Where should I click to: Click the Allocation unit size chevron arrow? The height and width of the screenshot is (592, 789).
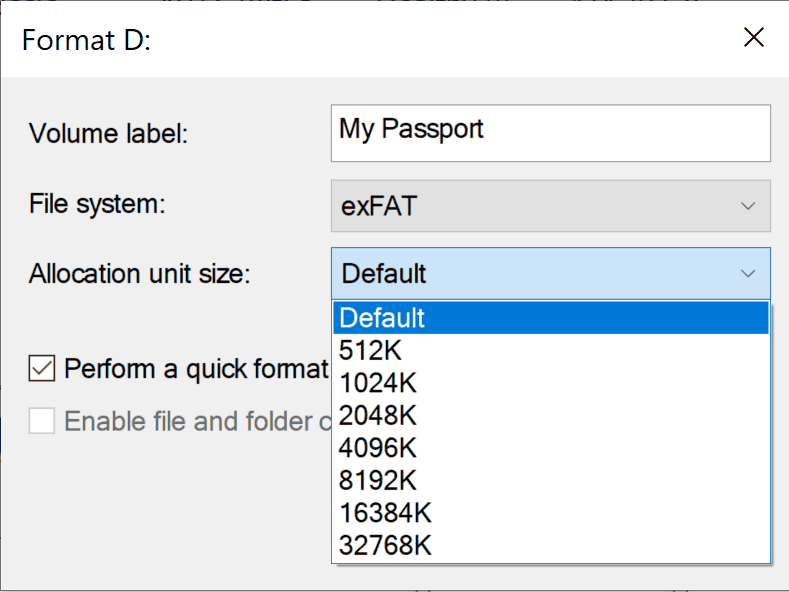point(748,273)
